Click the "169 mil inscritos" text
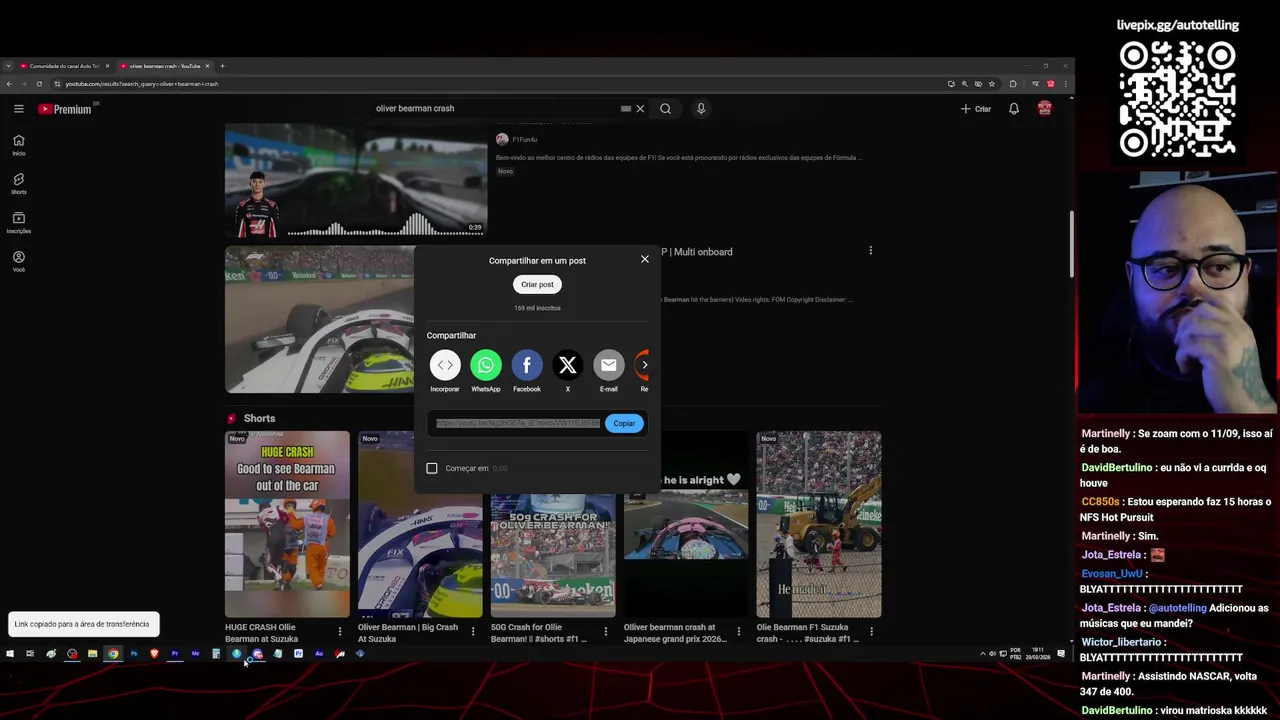The width and height of the screenshot is (1280, 720). 537,308
